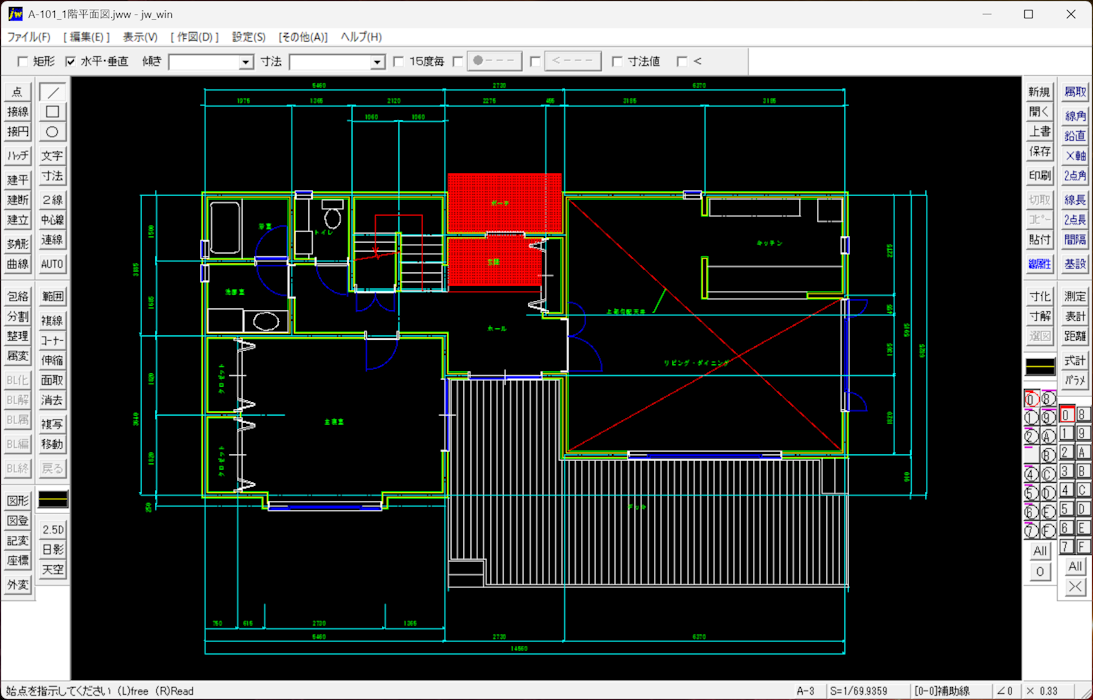Viewport: 1093px width, 700px height.
Task: Open the 編集(E) menu
Action: tap(86, 37)
